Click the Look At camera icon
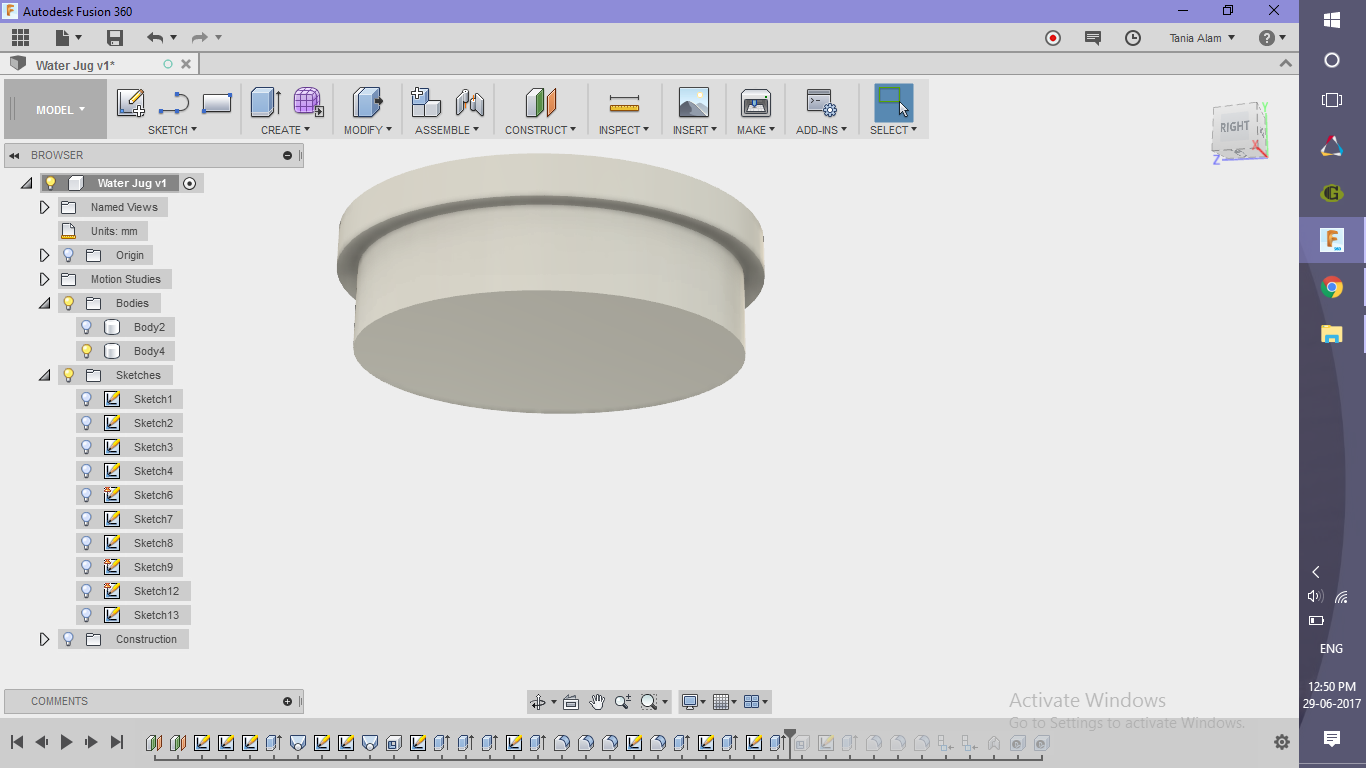 click(x=571, y=702)
